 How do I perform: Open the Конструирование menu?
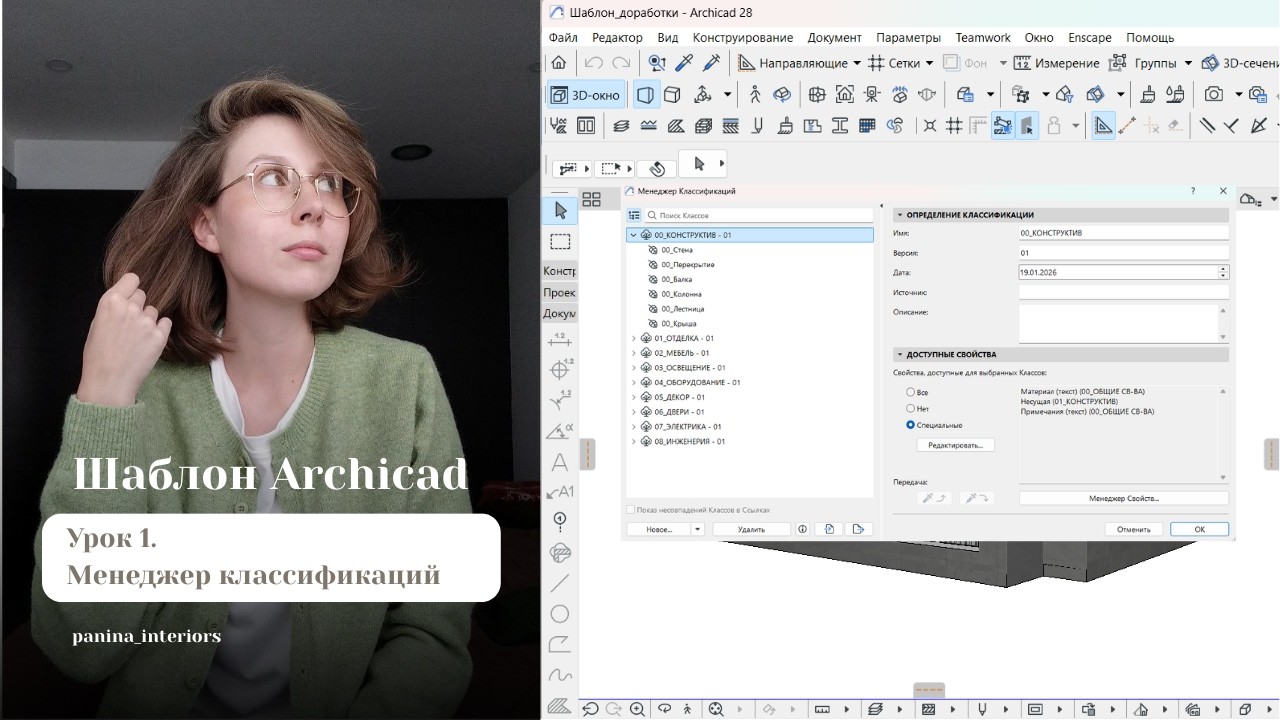point(743,37)
